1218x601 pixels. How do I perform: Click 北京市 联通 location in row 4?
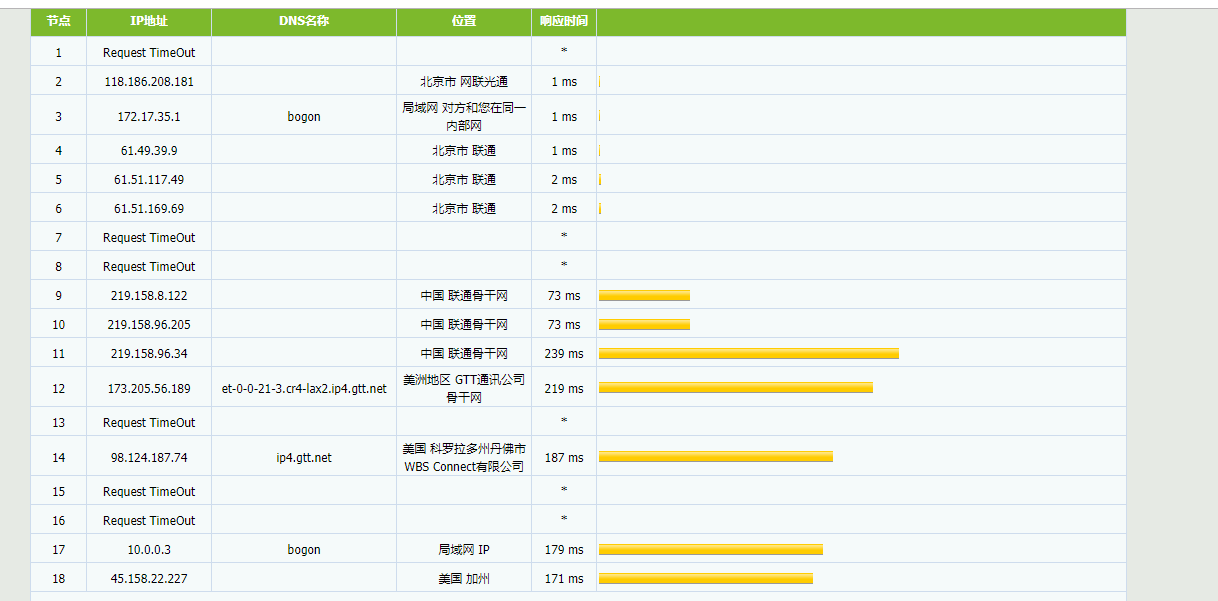click(464, 151)
